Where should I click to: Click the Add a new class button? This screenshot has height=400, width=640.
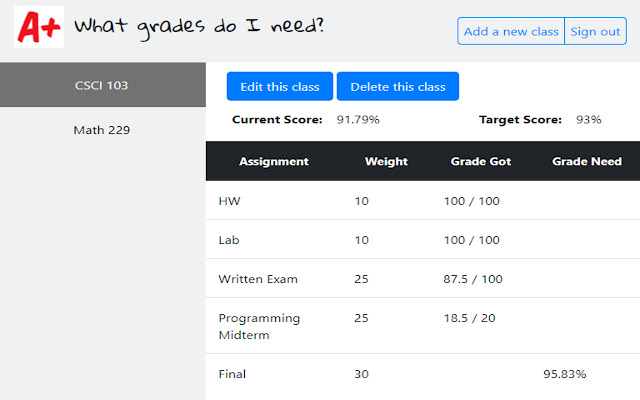tap(511, 31)
